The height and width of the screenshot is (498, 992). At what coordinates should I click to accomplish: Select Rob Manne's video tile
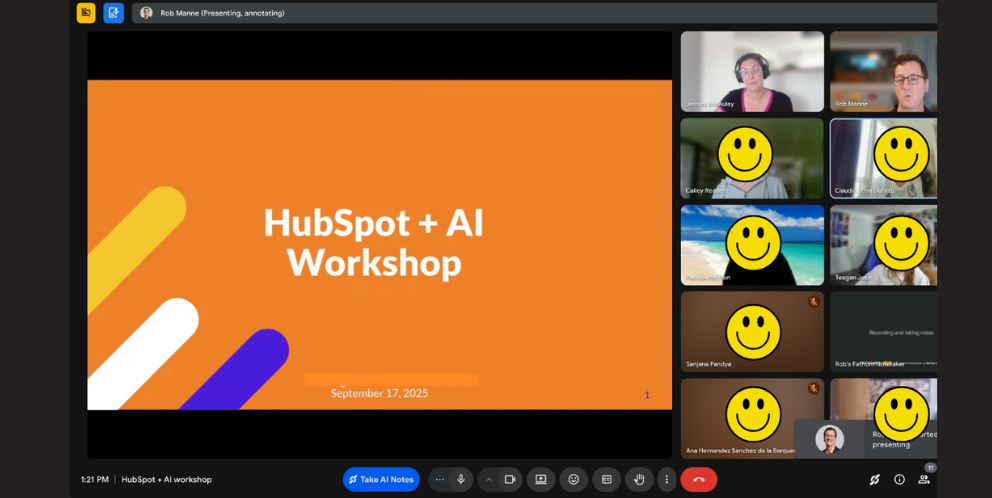point(883,70)
